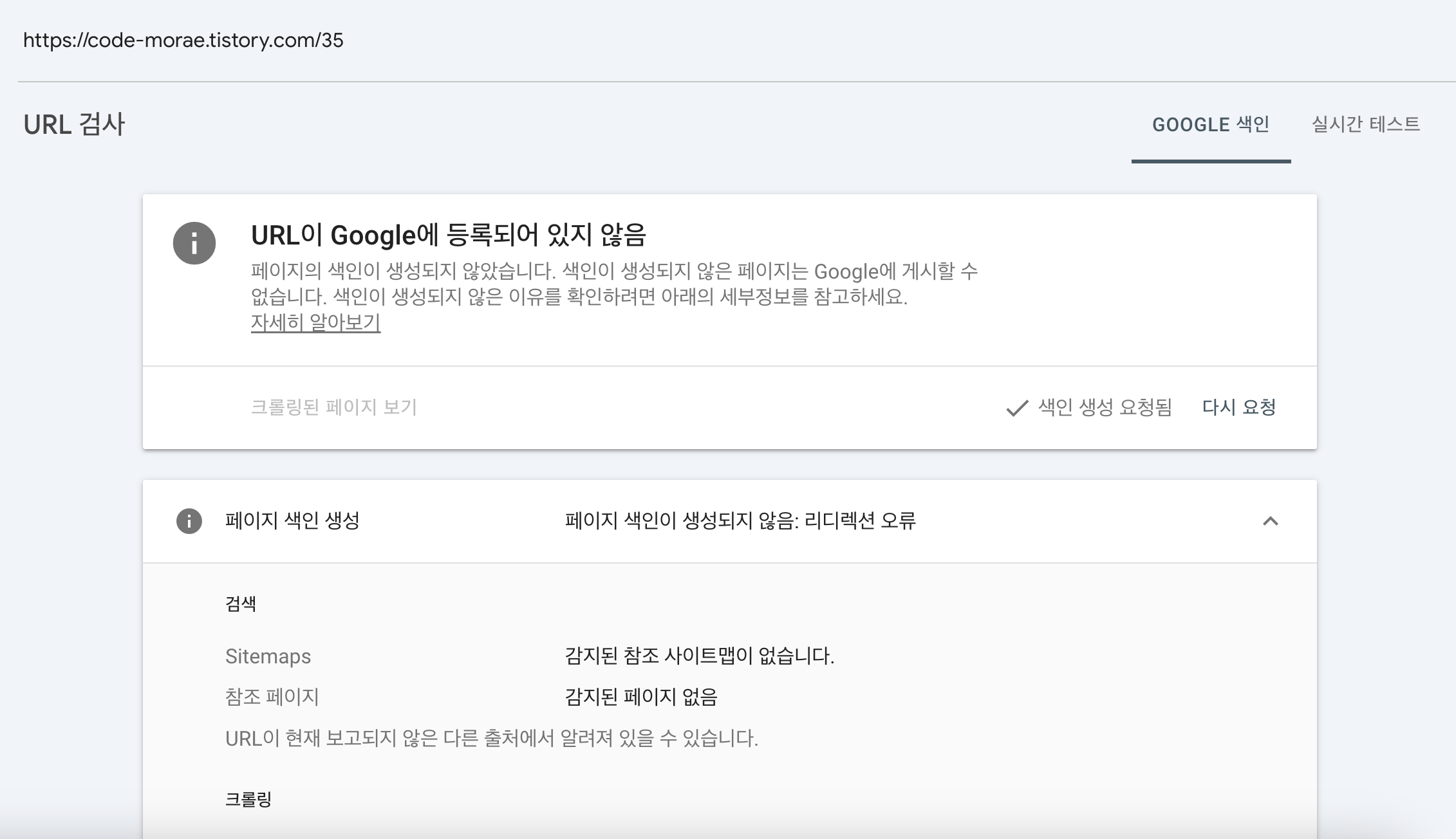Click the large info icon beside the URL status heading
This screenshot has height=839, width=1456.
[194, 243]
